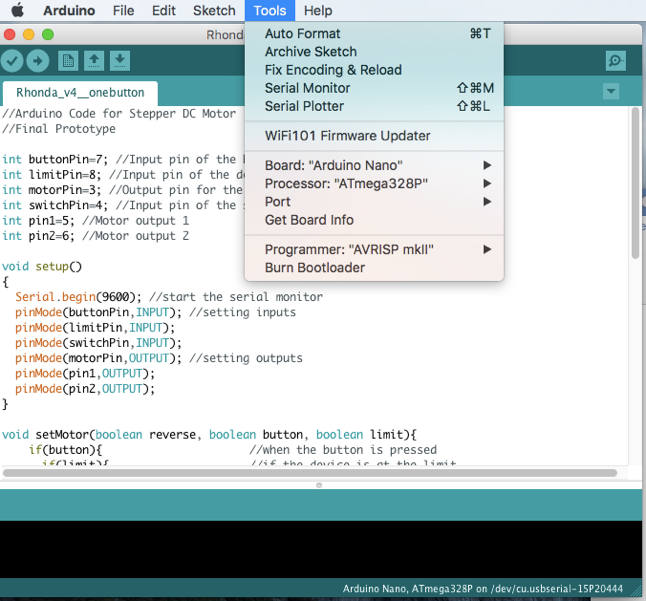Click the horizontal scrollbar of the editor
This screenshot has height=601, width=646.
310,473
